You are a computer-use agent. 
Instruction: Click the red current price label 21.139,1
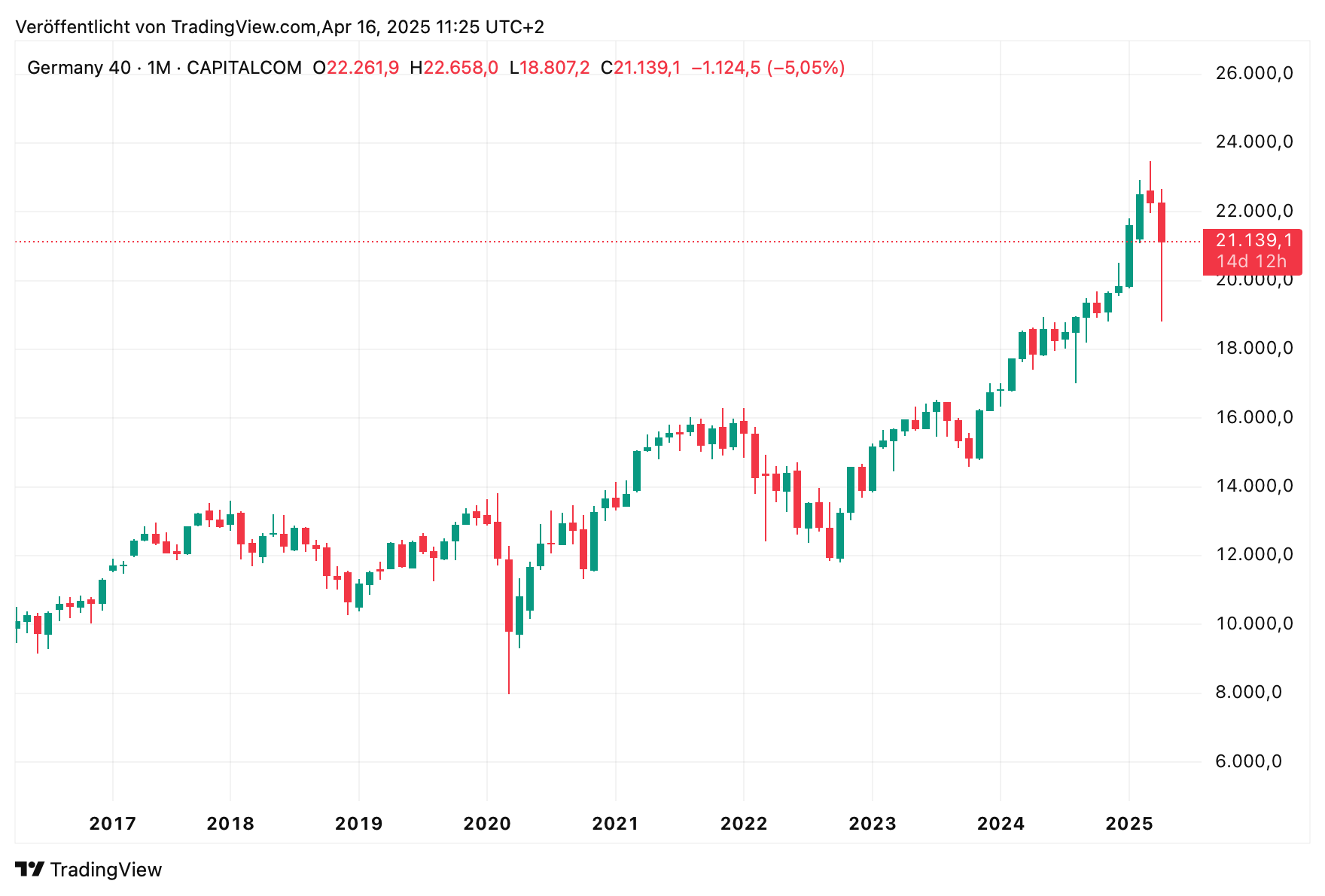pos(1253,241)
